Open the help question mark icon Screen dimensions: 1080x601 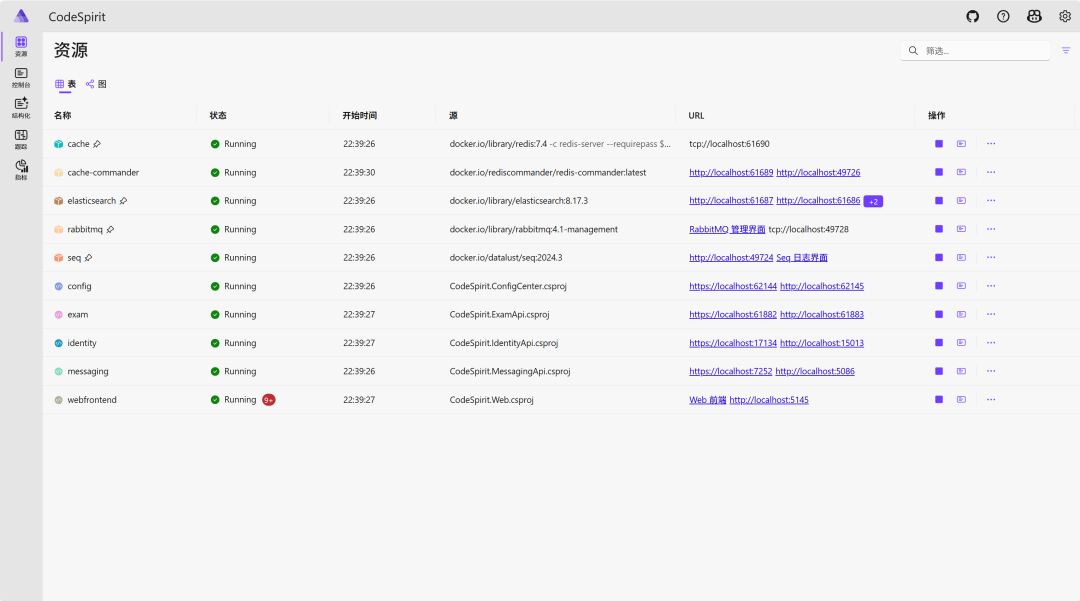(1004, 17)
